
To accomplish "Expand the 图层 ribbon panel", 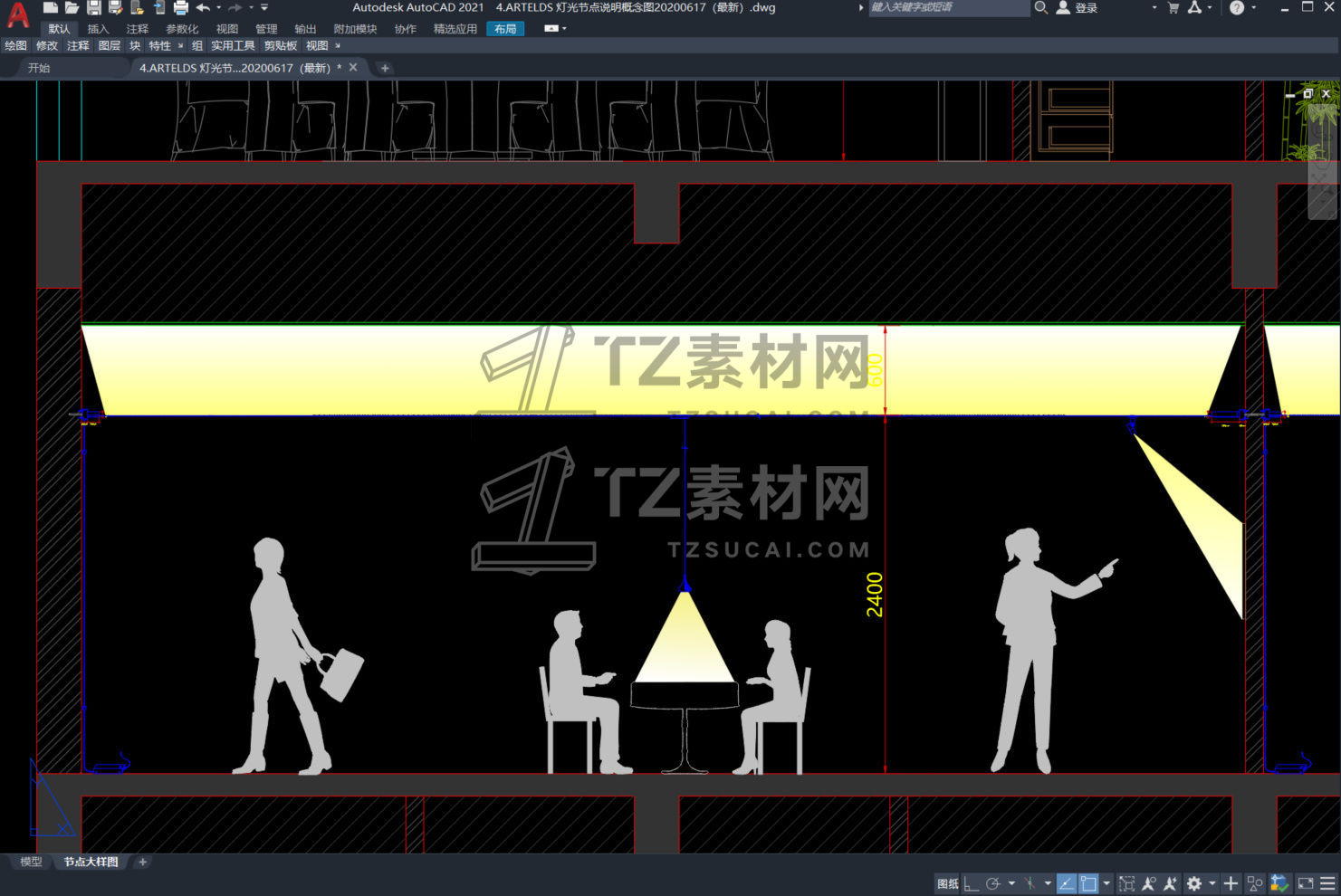I will tap(109, 45).
